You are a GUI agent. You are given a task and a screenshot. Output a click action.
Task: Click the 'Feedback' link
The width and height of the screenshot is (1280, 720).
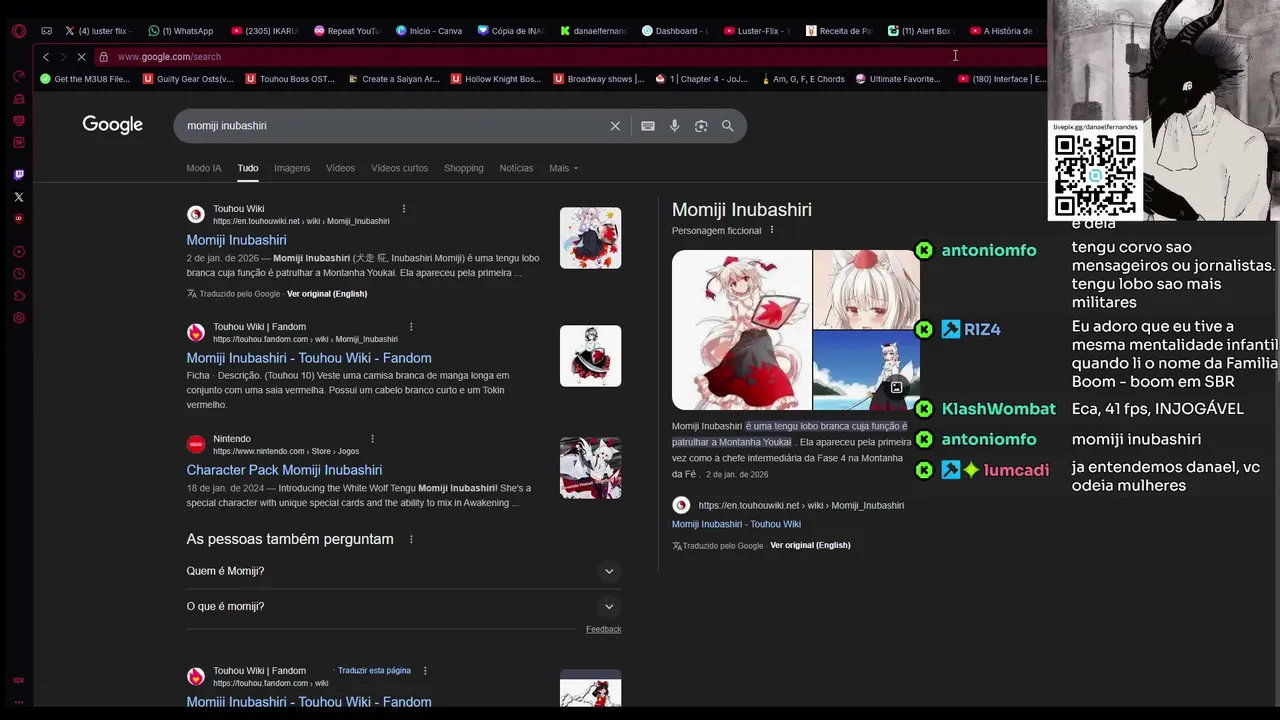(603, 629)
